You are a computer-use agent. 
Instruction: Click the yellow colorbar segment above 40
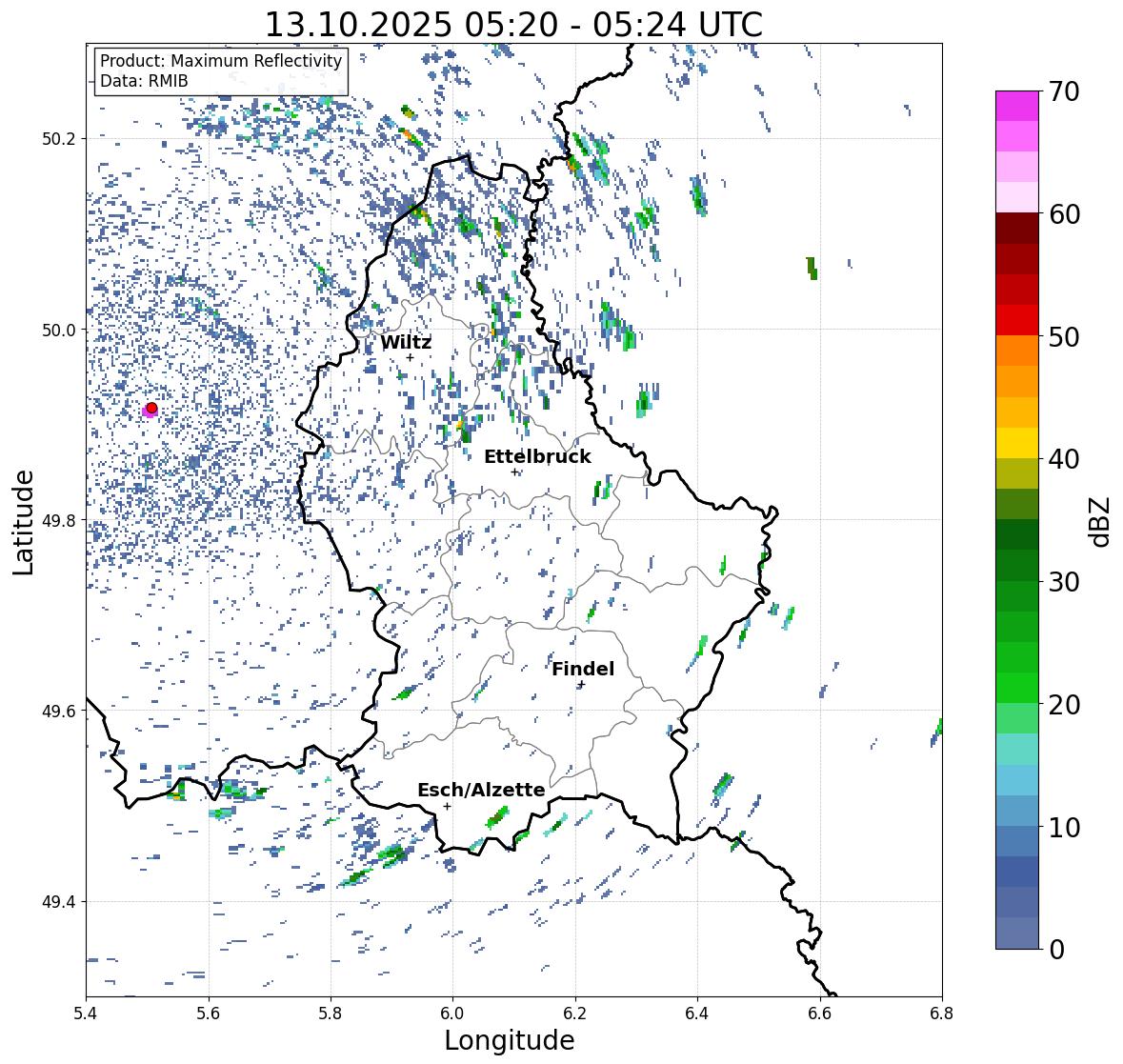[x=1017, y=443]
